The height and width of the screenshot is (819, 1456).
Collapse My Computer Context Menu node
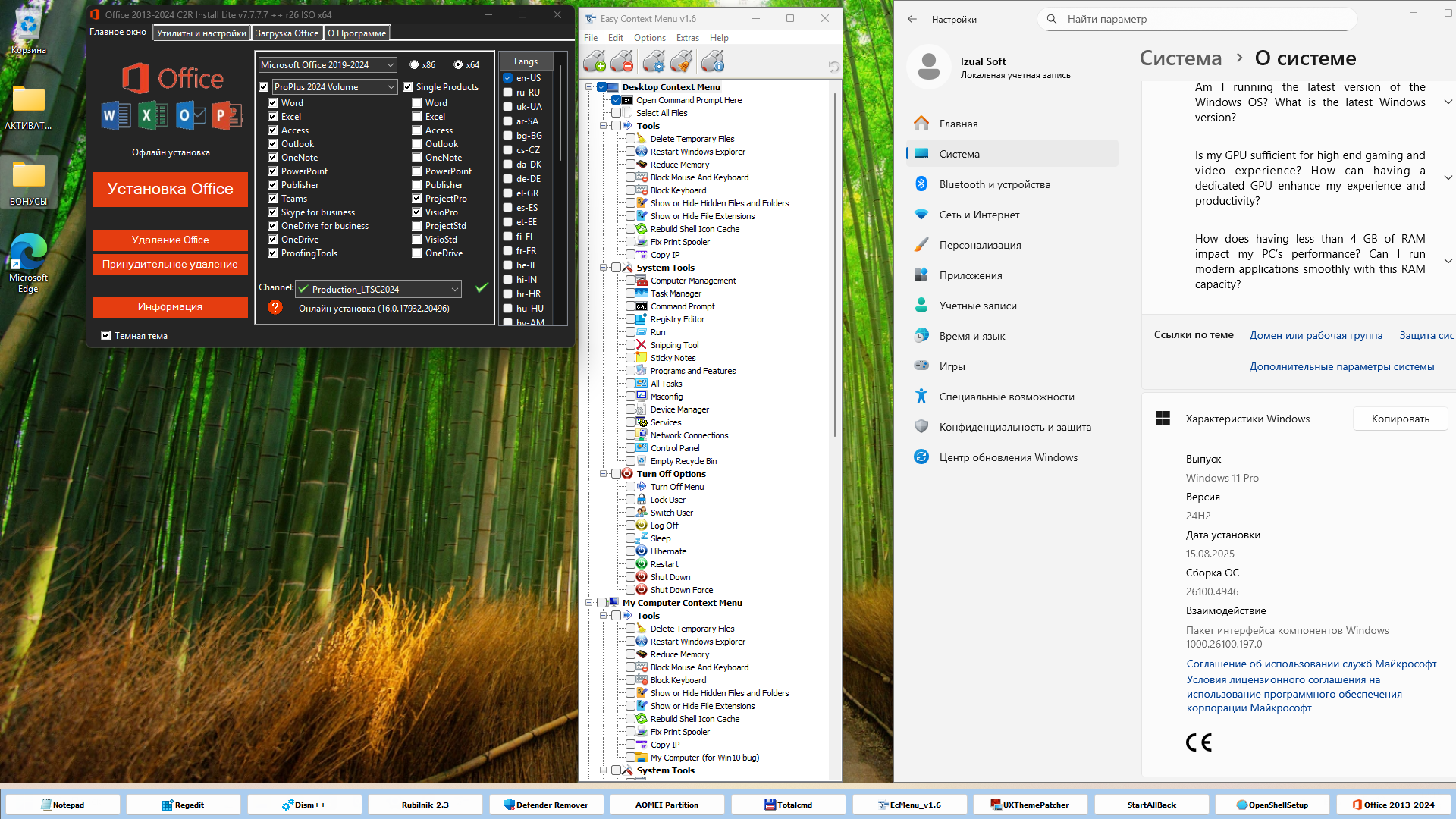pyautogui.click(x=589, y=603)
